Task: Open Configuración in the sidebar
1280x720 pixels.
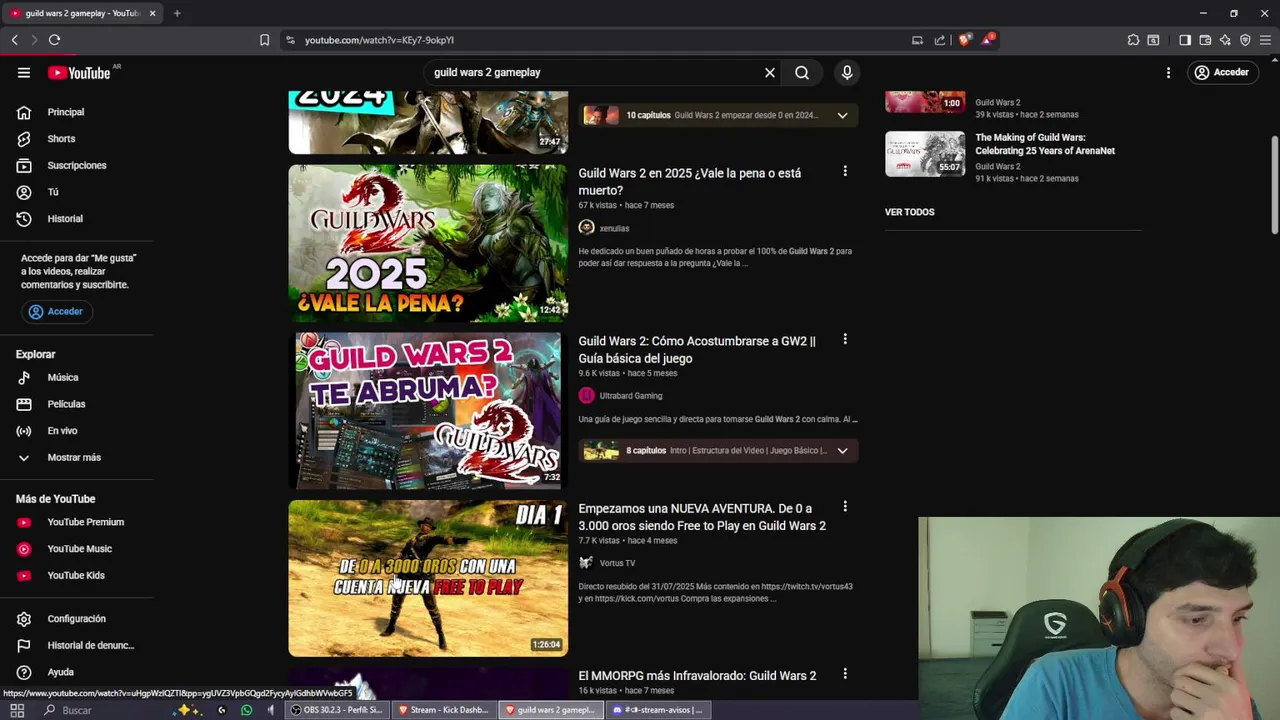Action: (77, 619)
